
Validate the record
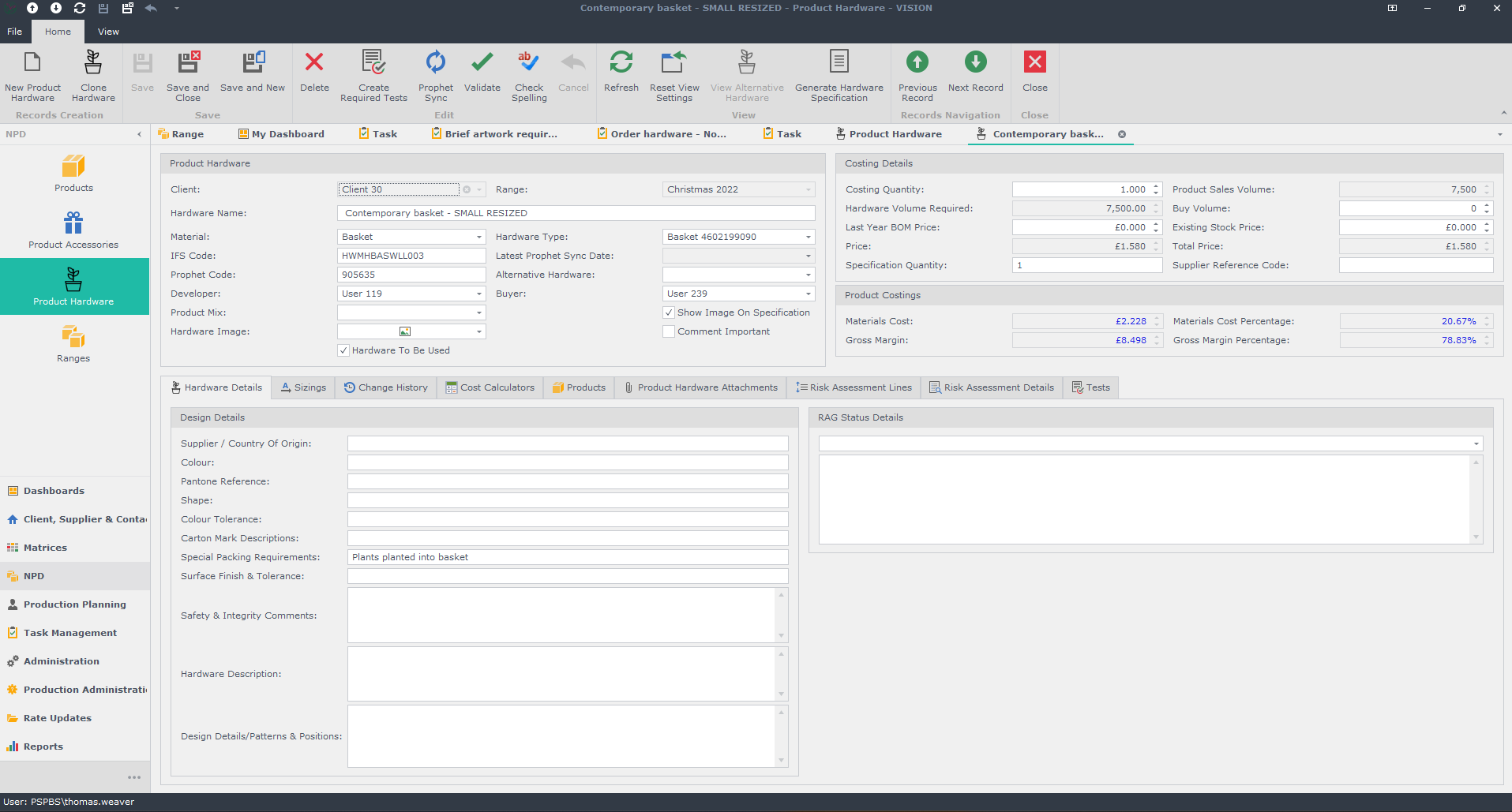click(482, 73)
